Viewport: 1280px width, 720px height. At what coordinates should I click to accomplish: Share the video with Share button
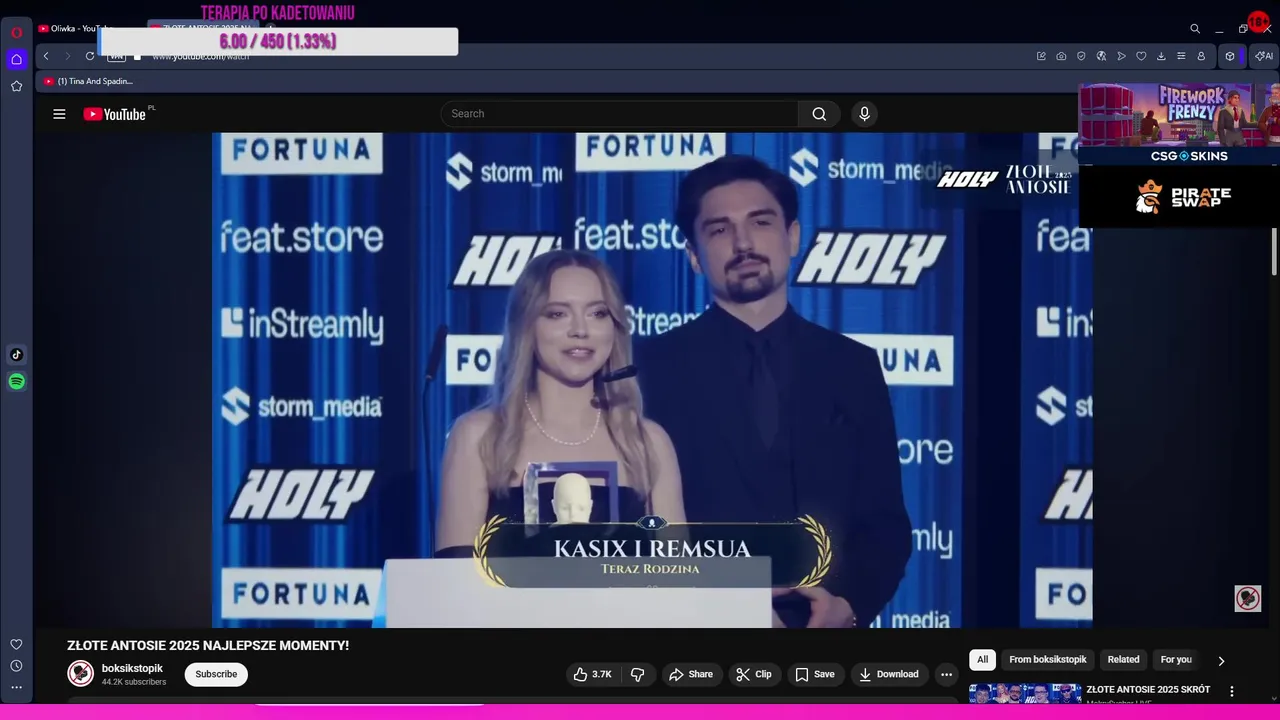691,674
